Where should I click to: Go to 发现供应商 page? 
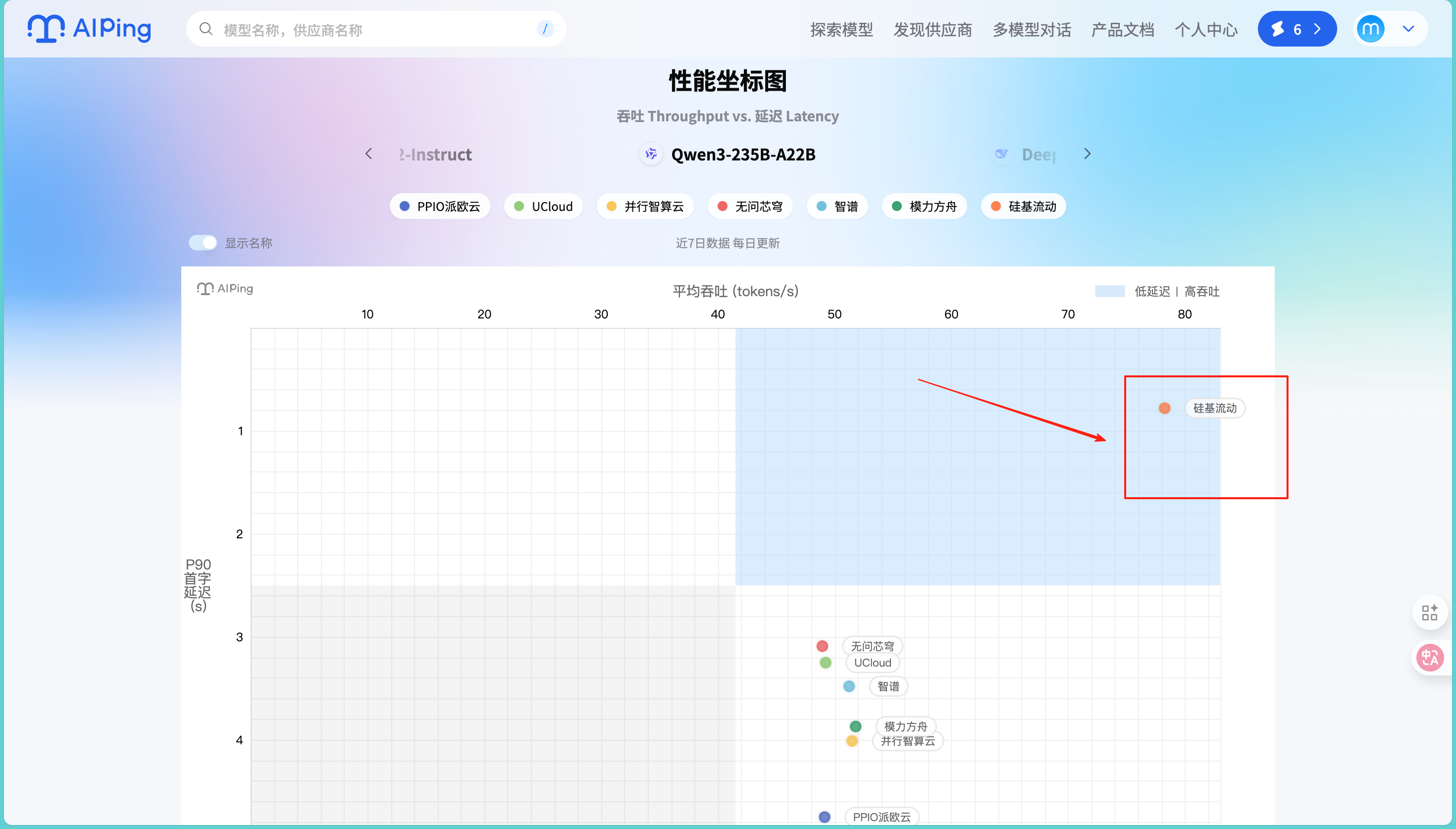pyautogui.click(x=933, y=30)
